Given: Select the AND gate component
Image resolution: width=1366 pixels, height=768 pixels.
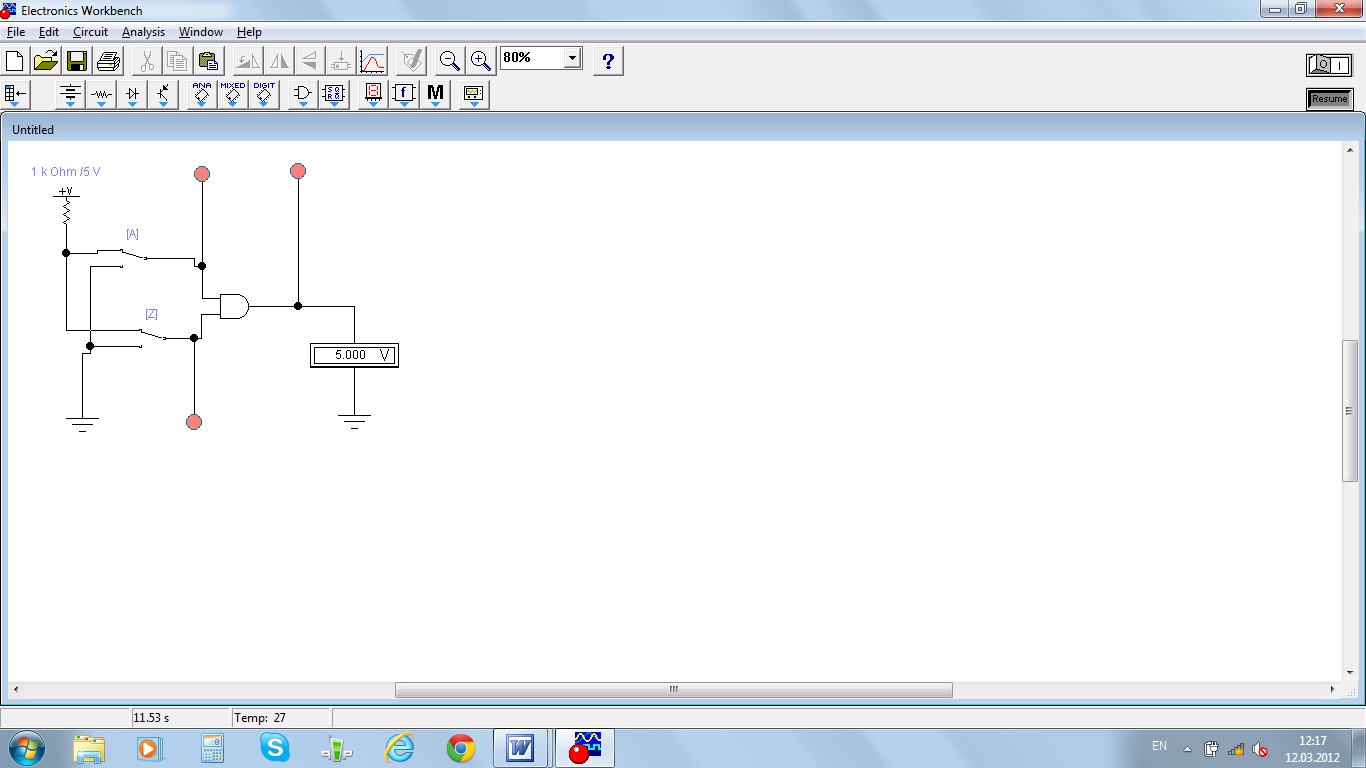Looking at the screenshot, I should tap(234, 306).
